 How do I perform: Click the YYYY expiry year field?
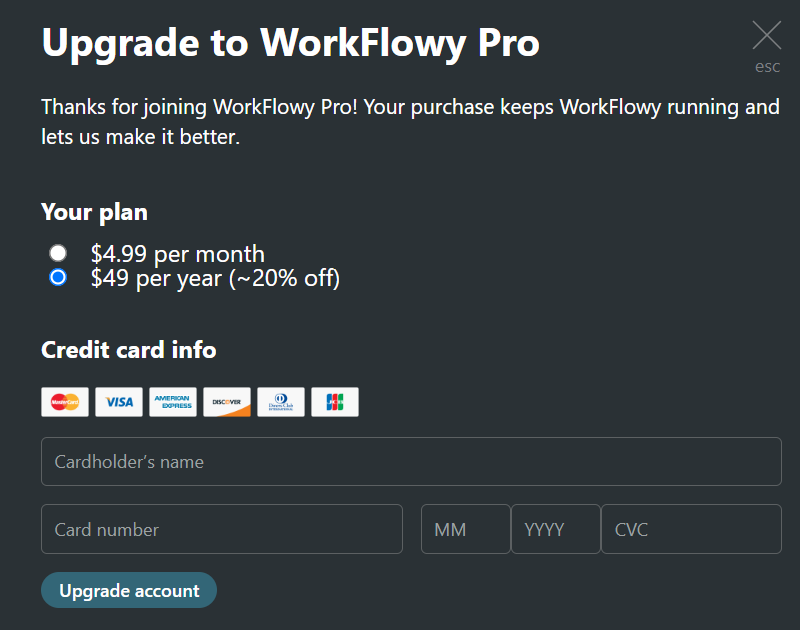[x=555, y=529]
